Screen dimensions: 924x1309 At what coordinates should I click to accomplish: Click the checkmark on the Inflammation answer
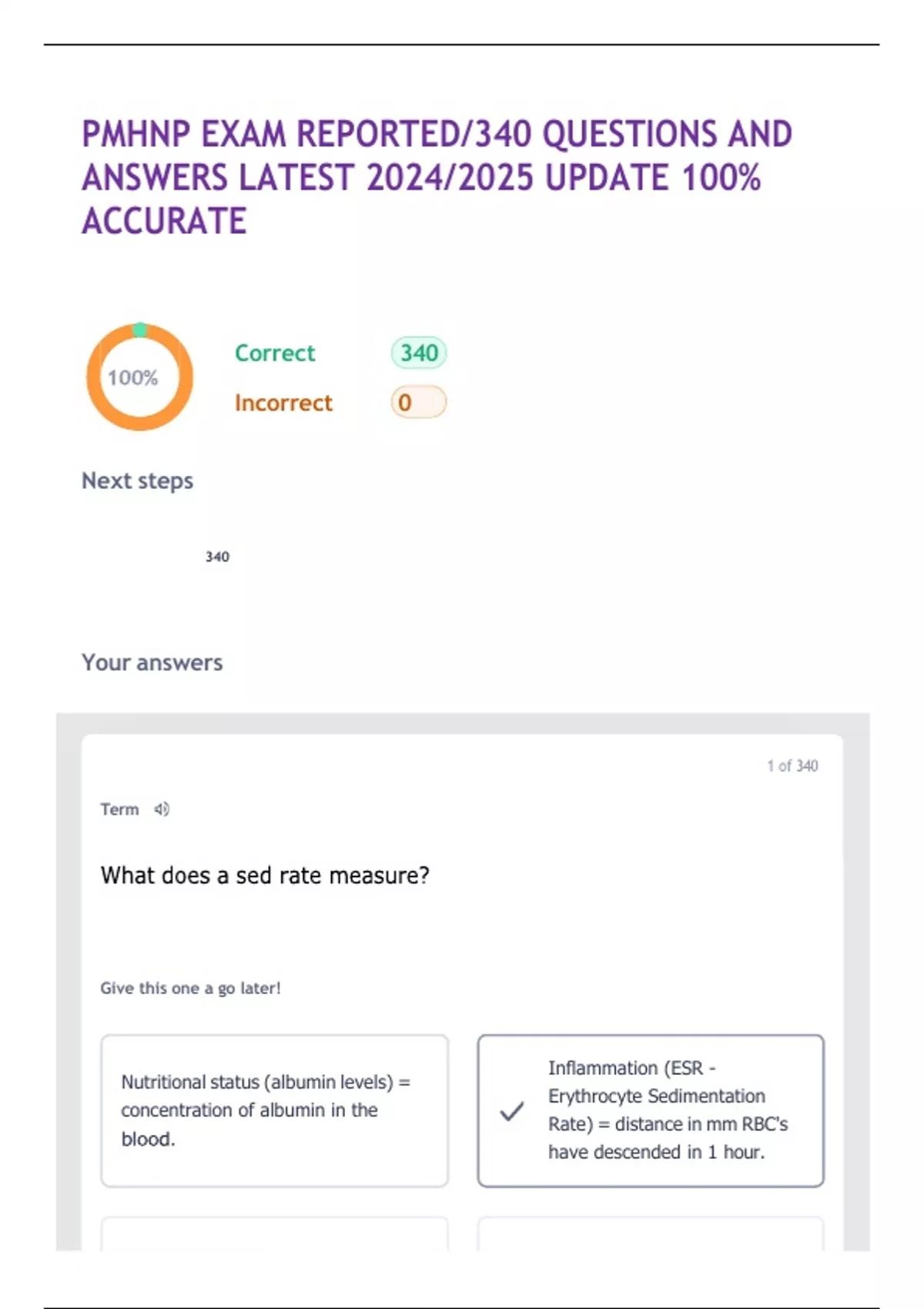coord(512,1111)
